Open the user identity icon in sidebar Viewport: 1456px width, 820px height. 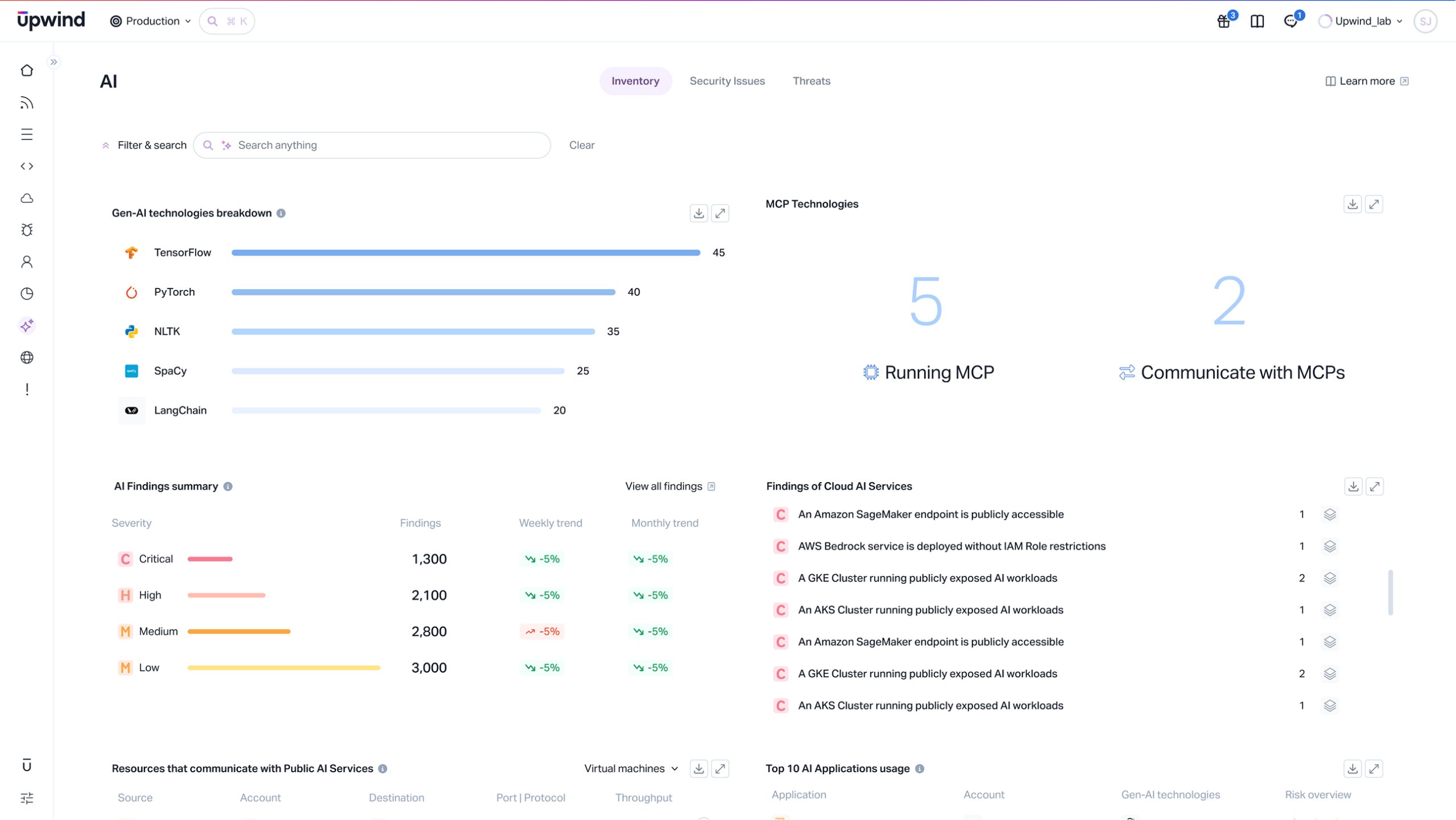[27, 262]
